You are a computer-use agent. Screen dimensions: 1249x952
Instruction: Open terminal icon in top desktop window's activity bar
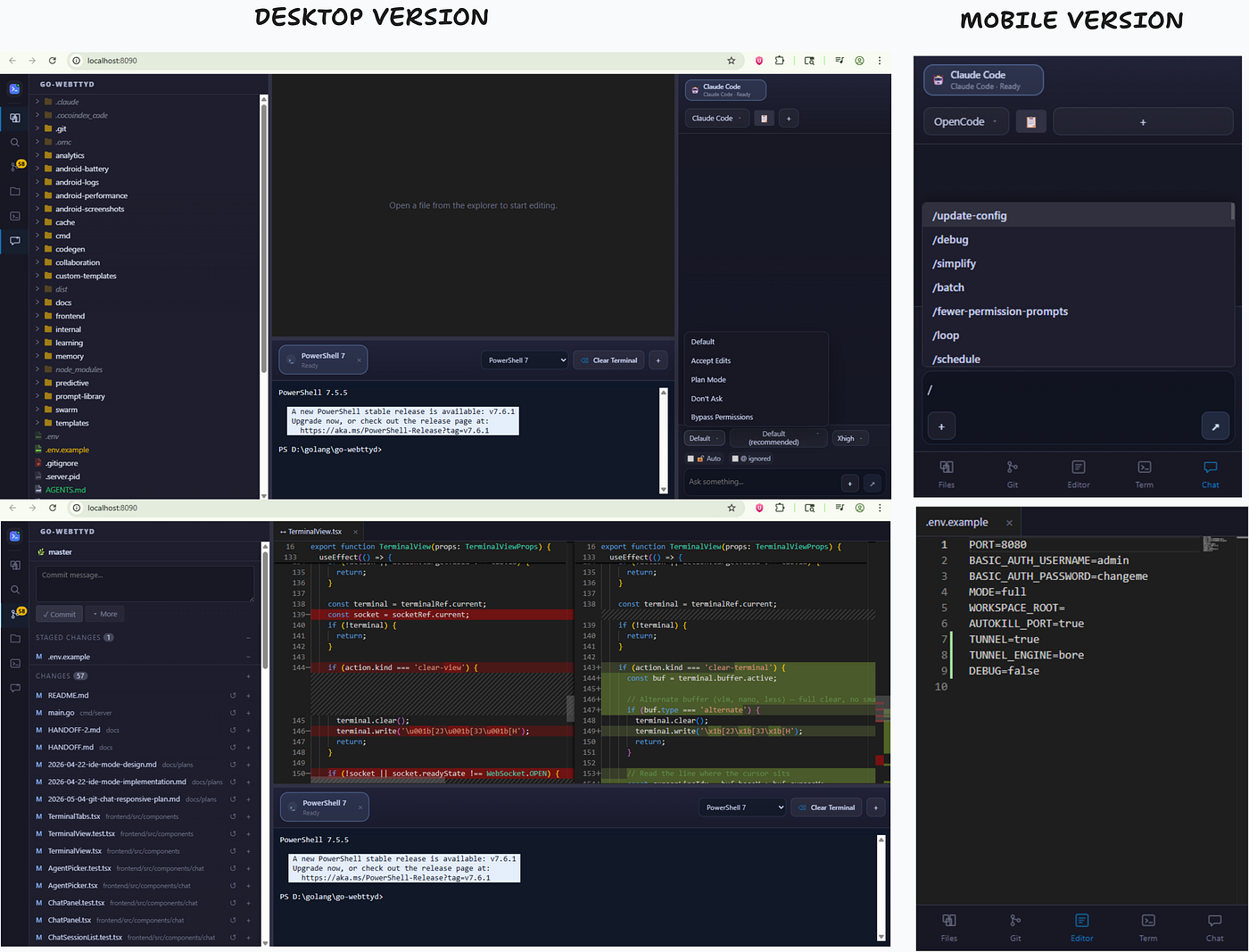pyautogui.click(x=14, y=216)
